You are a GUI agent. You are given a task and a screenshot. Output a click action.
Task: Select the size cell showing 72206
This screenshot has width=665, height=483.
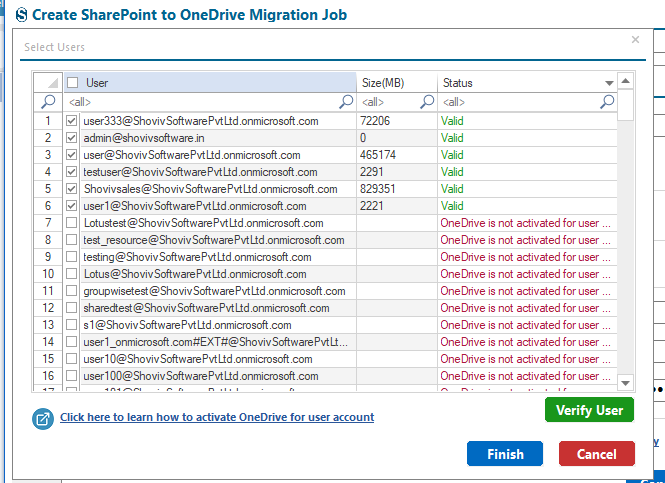pos(397,121)
